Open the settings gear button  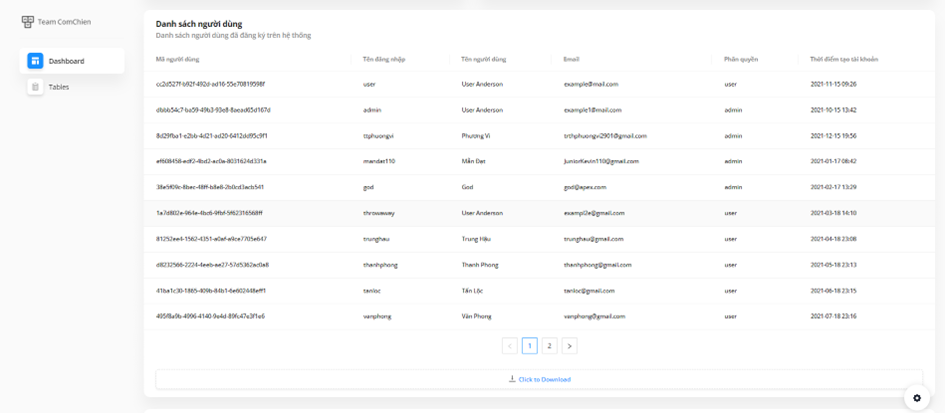point(917,397)
